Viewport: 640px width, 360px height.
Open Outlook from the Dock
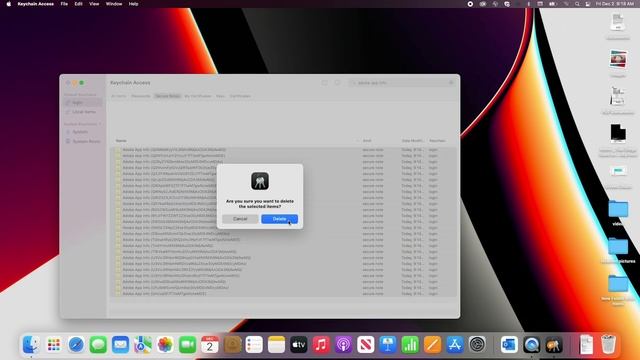pyautogui.click(x=509, y=345)
